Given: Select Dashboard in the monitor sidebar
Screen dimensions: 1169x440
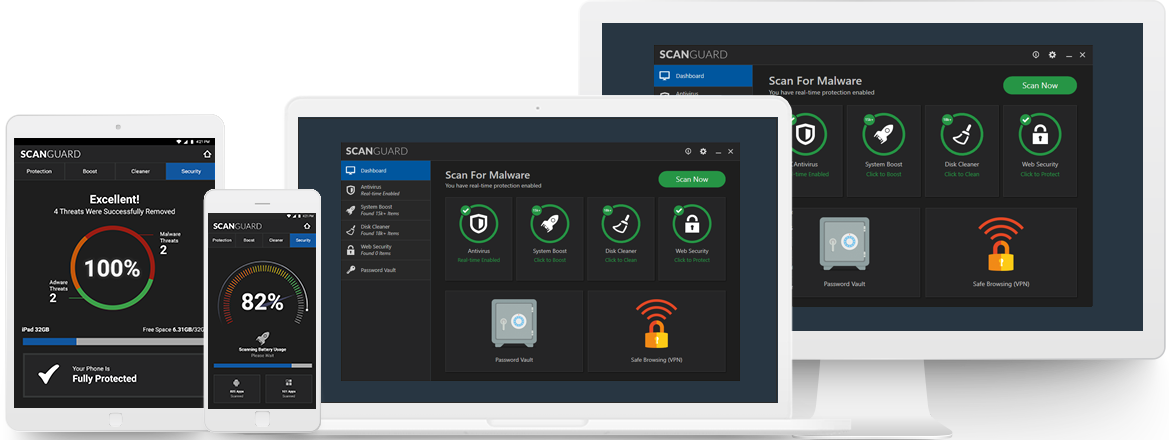Looking at the screenshot, I should pyautogui.click(x=703, y=76).
